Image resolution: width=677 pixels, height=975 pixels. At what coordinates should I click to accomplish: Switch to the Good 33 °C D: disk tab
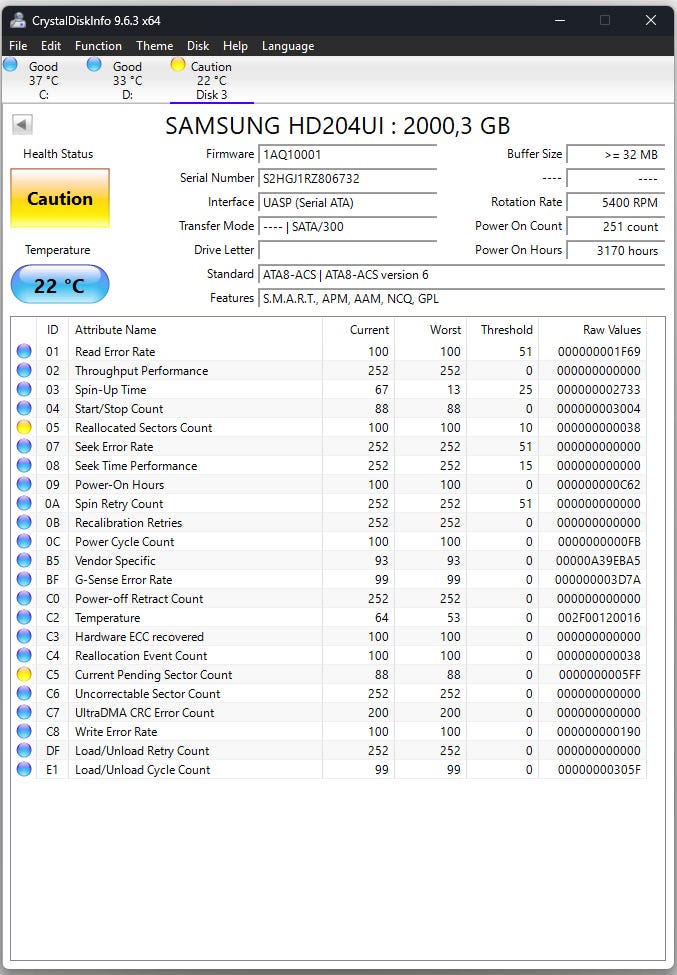click(x=127, y=80)
